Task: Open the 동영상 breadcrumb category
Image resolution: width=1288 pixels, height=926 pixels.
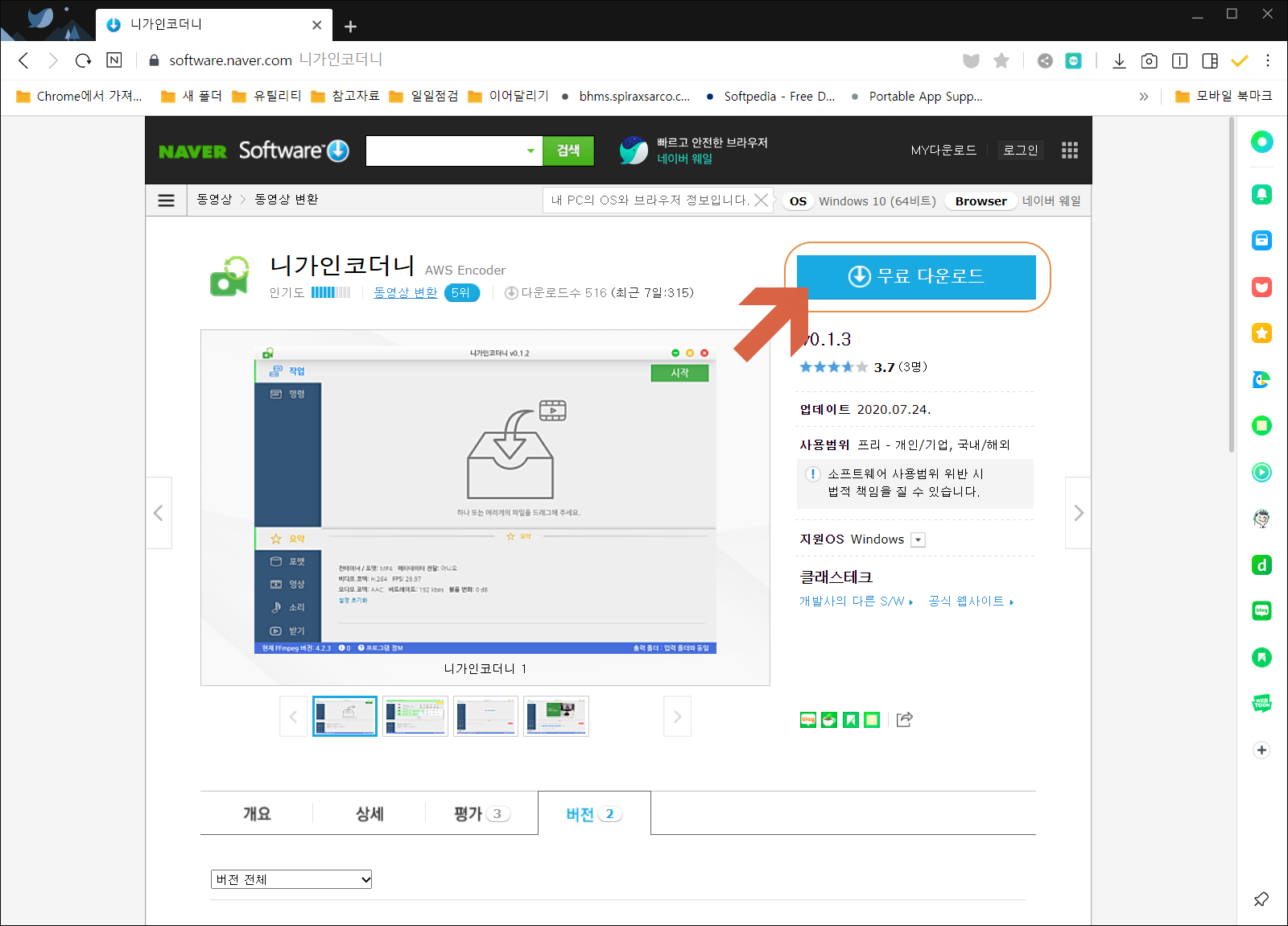Action: pos(214,200)
